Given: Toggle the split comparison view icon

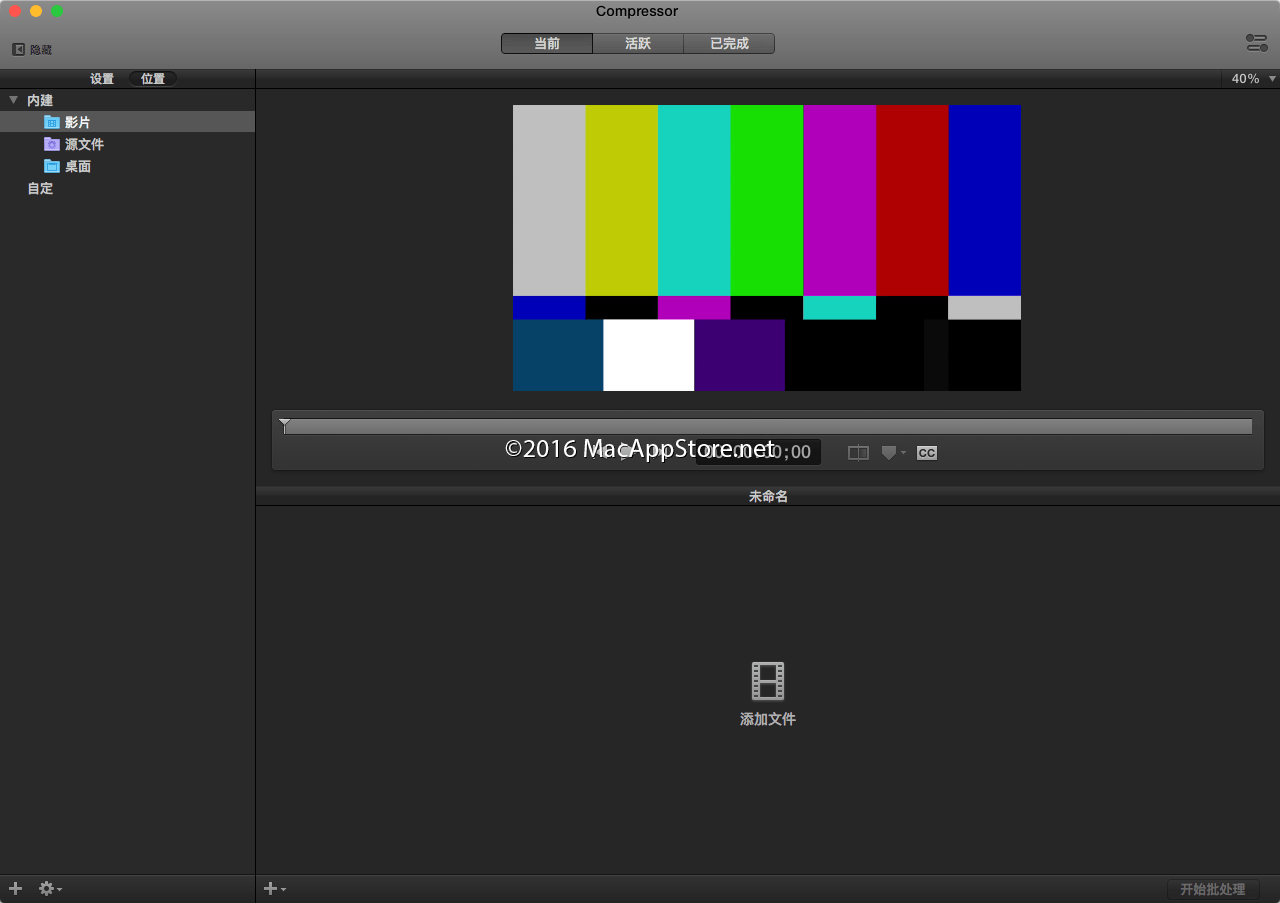Looking at the screenshot, I should (x=858, y=453).
